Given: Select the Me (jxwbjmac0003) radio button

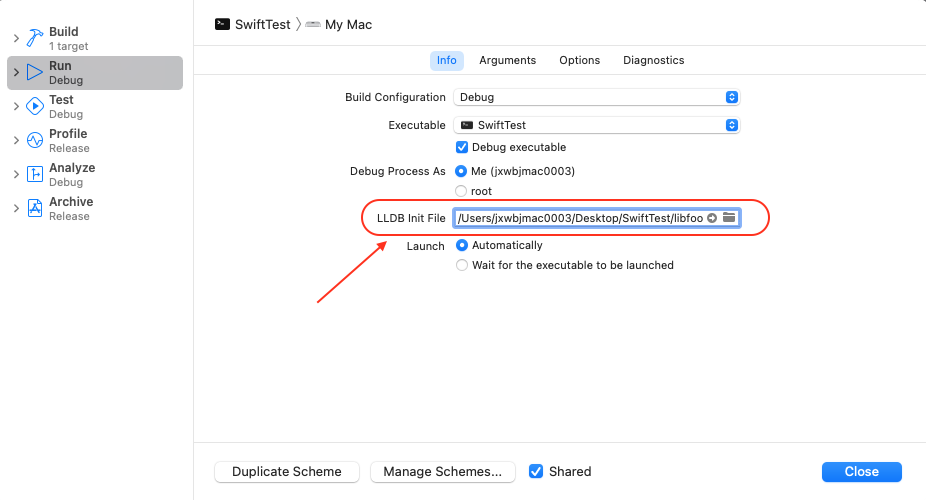Looking at the screenshot, I should tap(461, 171).
